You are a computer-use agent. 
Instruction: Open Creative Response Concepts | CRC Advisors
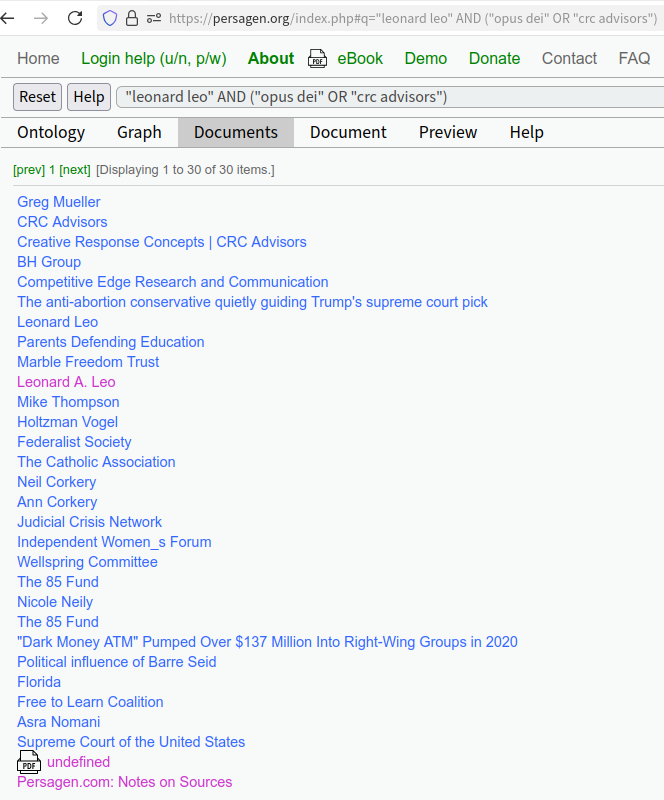162,242
